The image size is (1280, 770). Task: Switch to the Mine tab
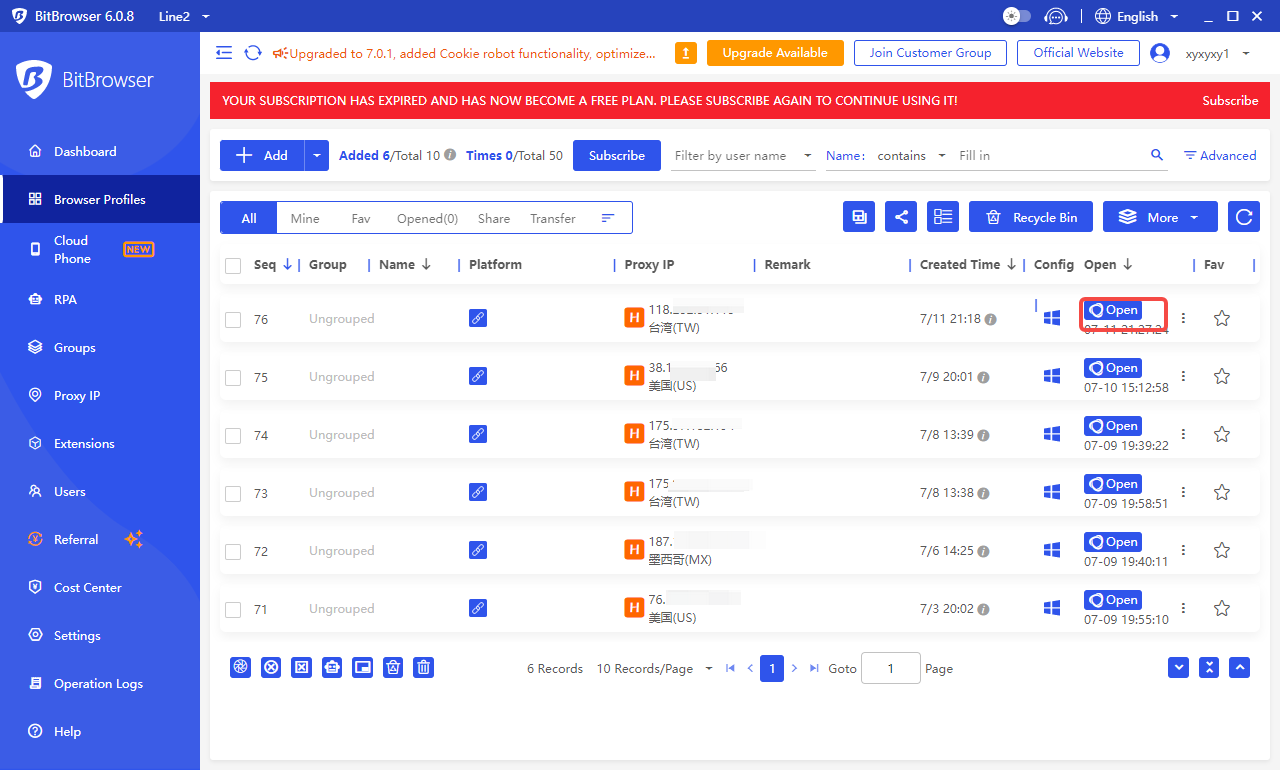[x=305, y=218]
